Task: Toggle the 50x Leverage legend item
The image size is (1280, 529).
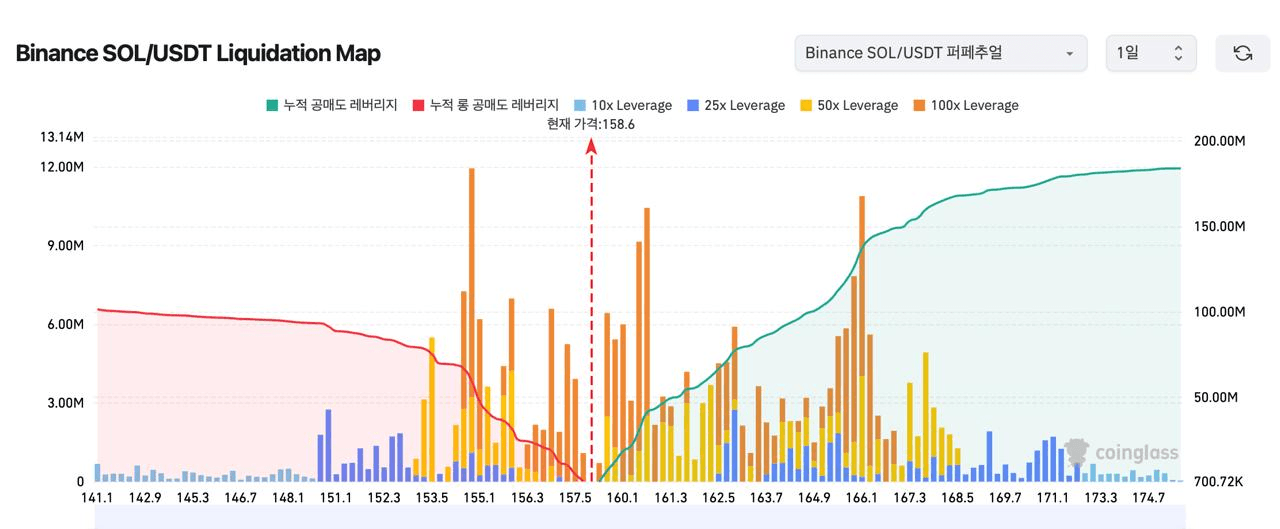Action: click(x=849, y=105)
